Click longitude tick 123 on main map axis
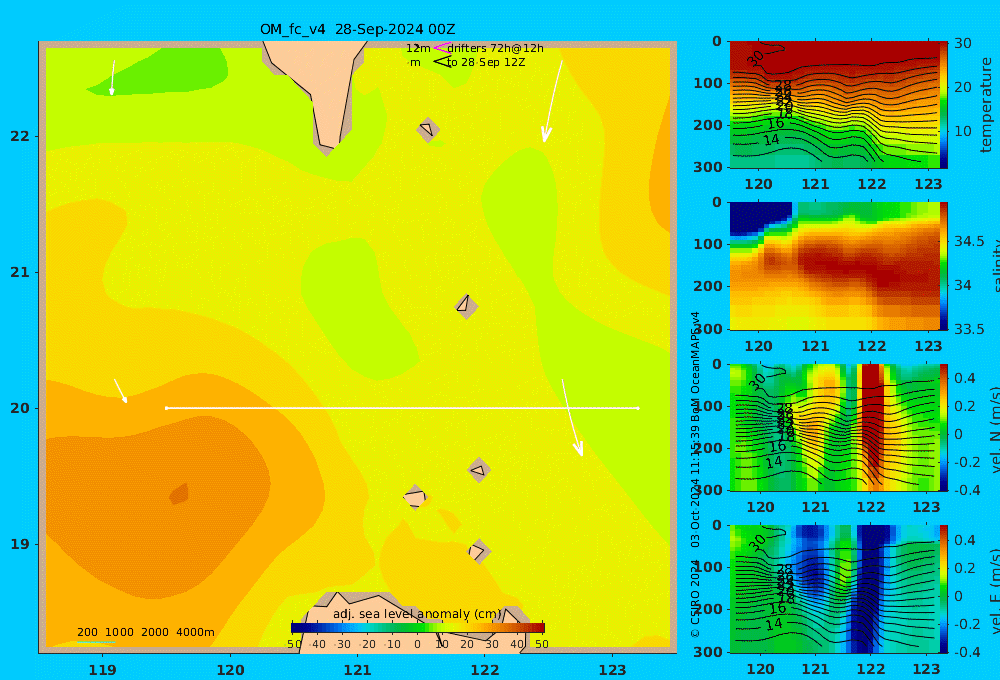This screenshot has width=1000, height=680. [612, 670]
